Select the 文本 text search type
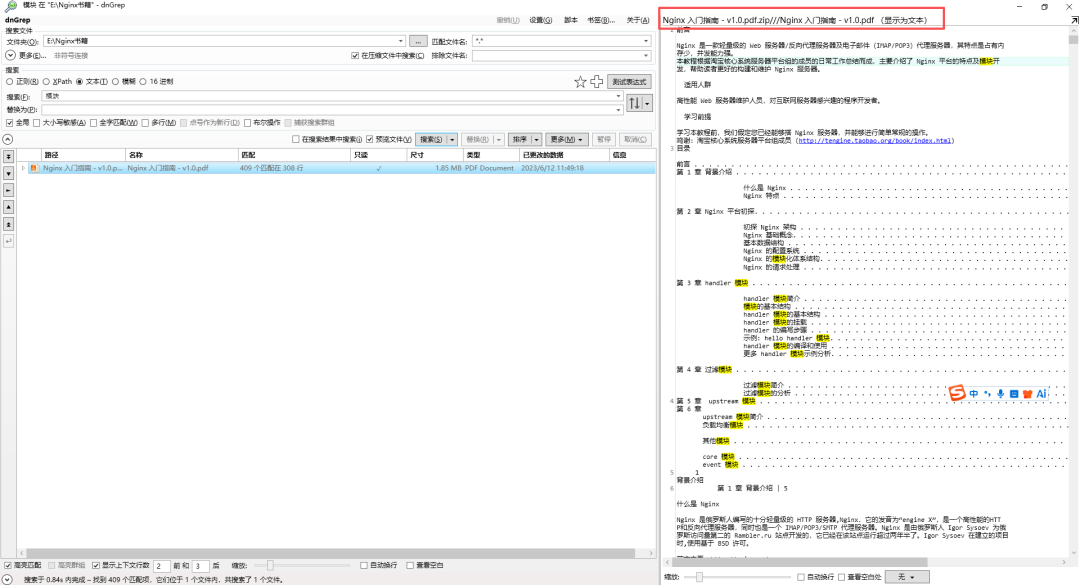Viewport: 1080px width, 585px height. 79,82
